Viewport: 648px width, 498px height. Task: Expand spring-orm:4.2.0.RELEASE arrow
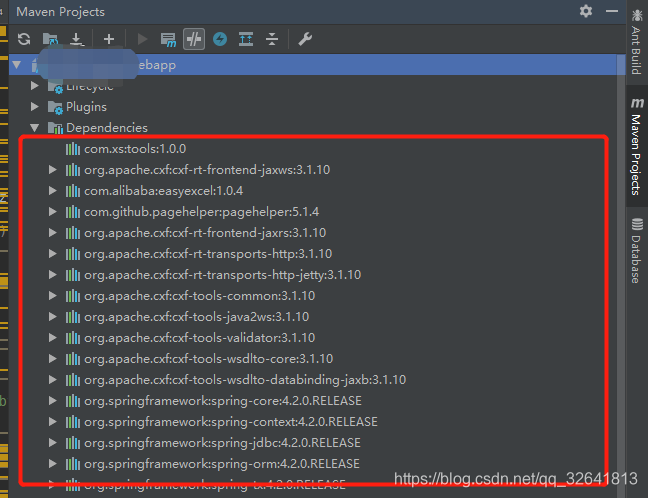coord(52,464)
